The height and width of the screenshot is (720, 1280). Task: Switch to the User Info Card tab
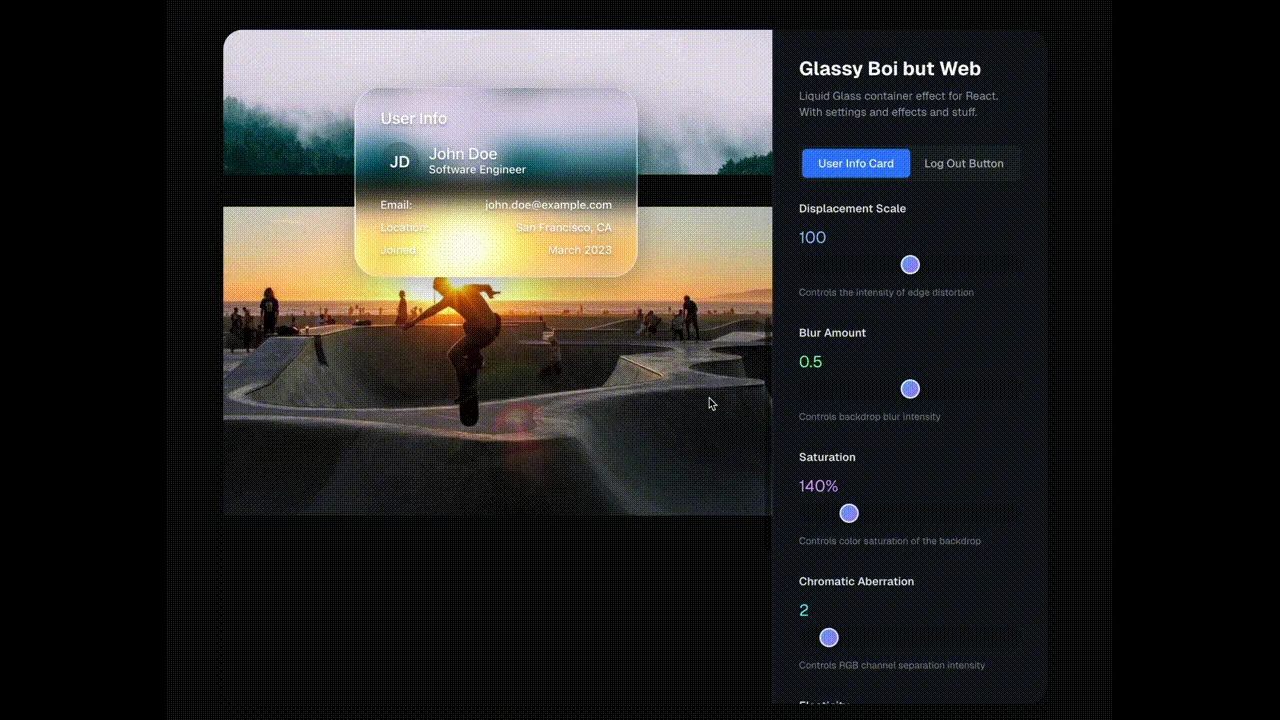click(855, 163)
